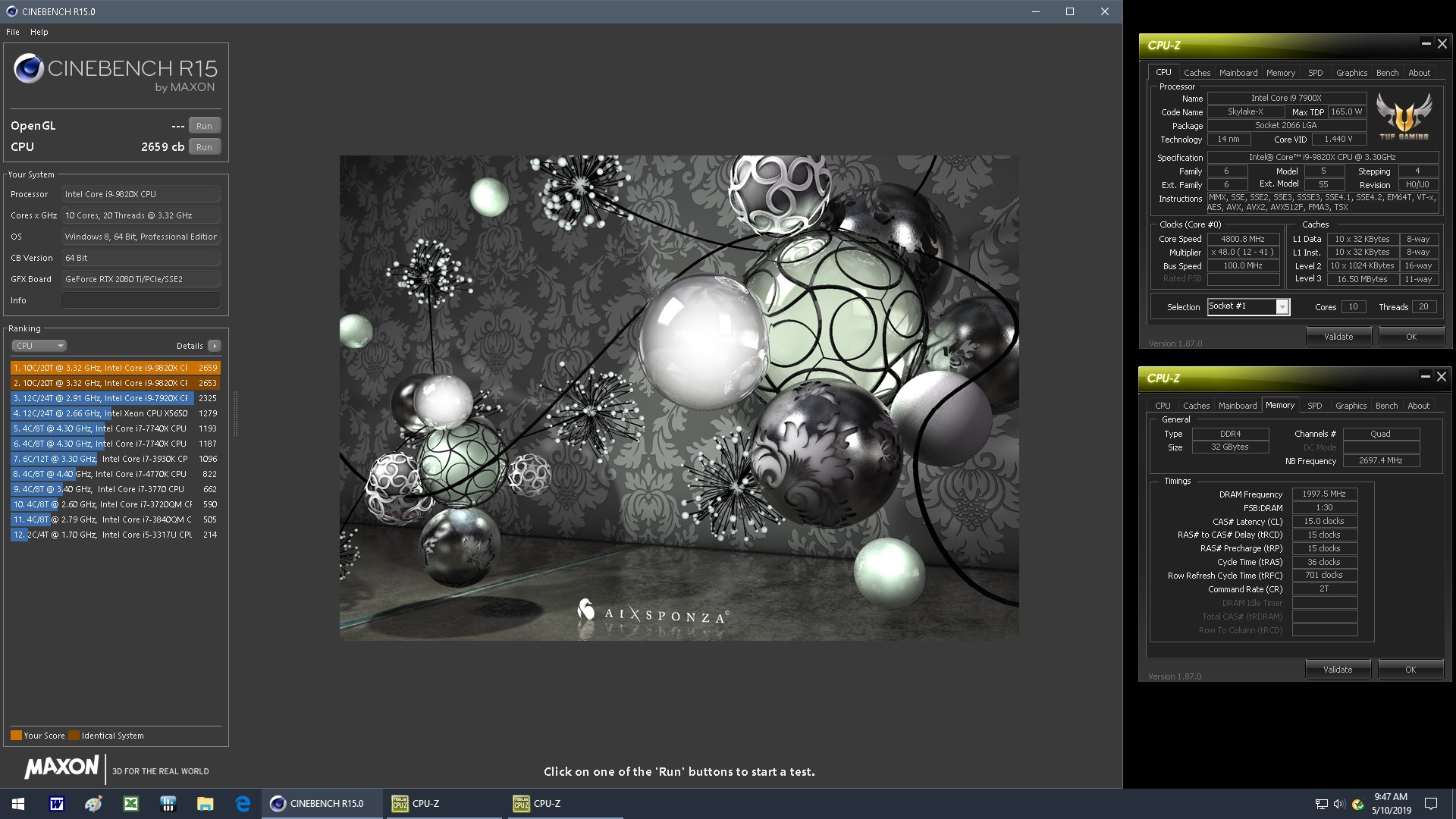
Task: Open About tab in top CPU-Z
Action: [1420, 73]
